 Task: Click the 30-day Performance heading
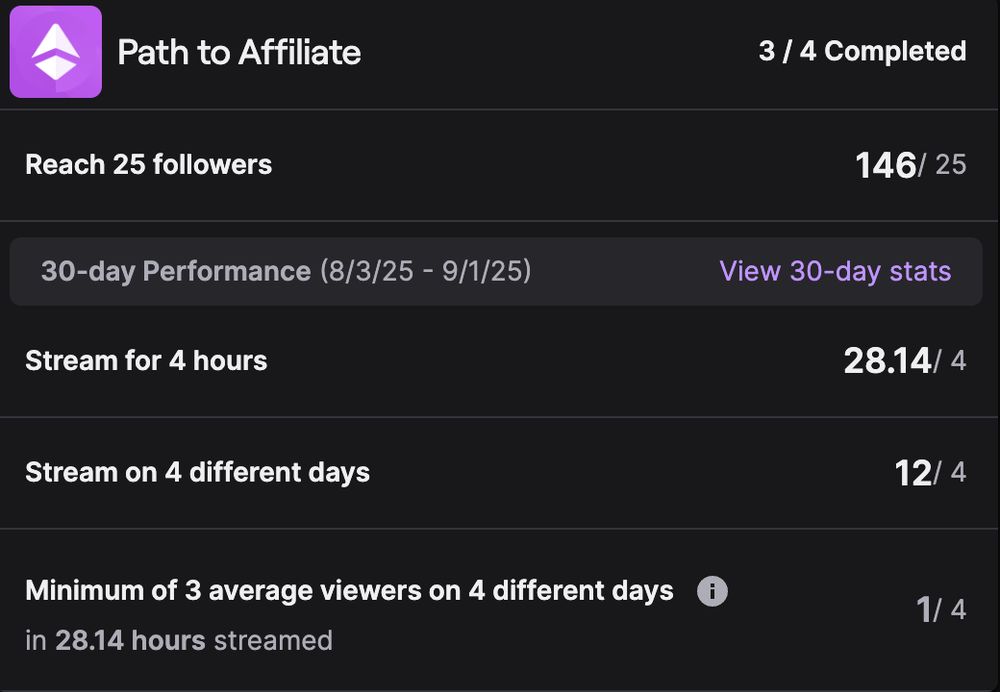pos(176,271)
